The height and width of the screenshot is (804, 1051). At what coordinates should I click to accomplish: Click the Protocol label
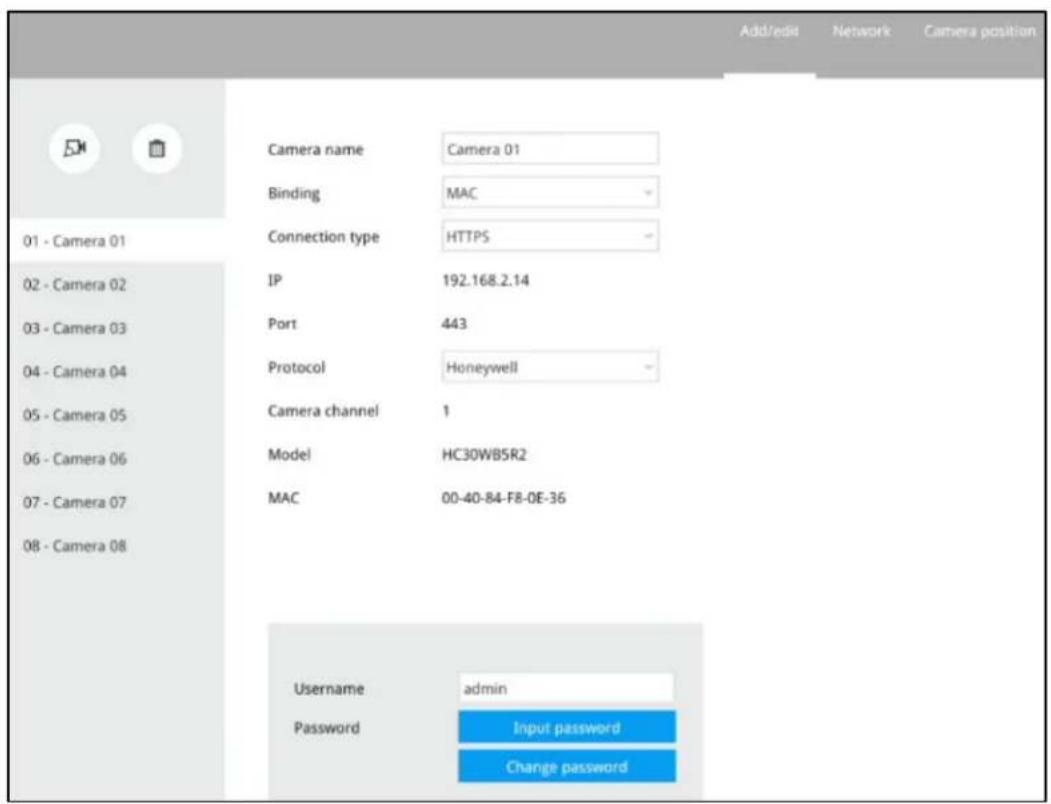296,367
